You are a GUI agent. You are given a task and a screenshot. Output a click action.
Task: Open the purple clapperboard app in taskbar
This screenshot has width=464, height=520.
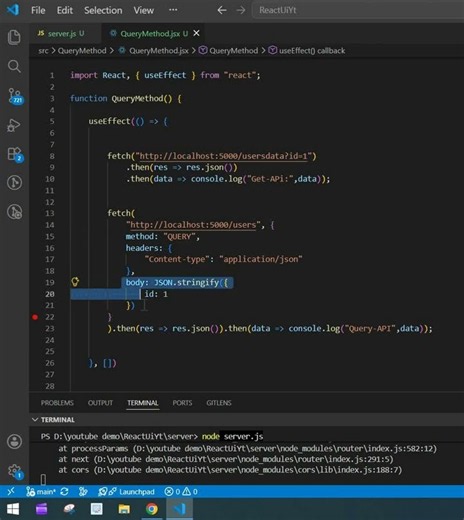point(41,509)
